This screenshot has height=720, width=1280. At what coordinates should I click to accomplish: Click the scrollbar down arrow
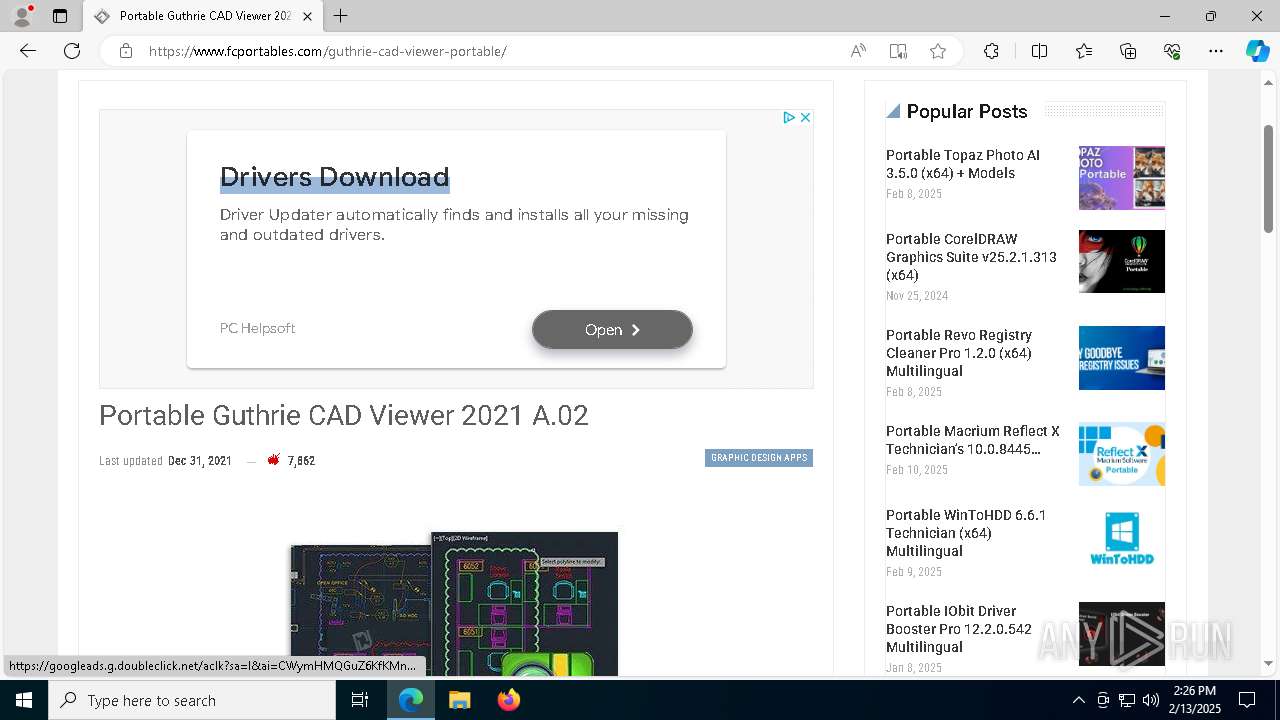(x=1268, y=663)
